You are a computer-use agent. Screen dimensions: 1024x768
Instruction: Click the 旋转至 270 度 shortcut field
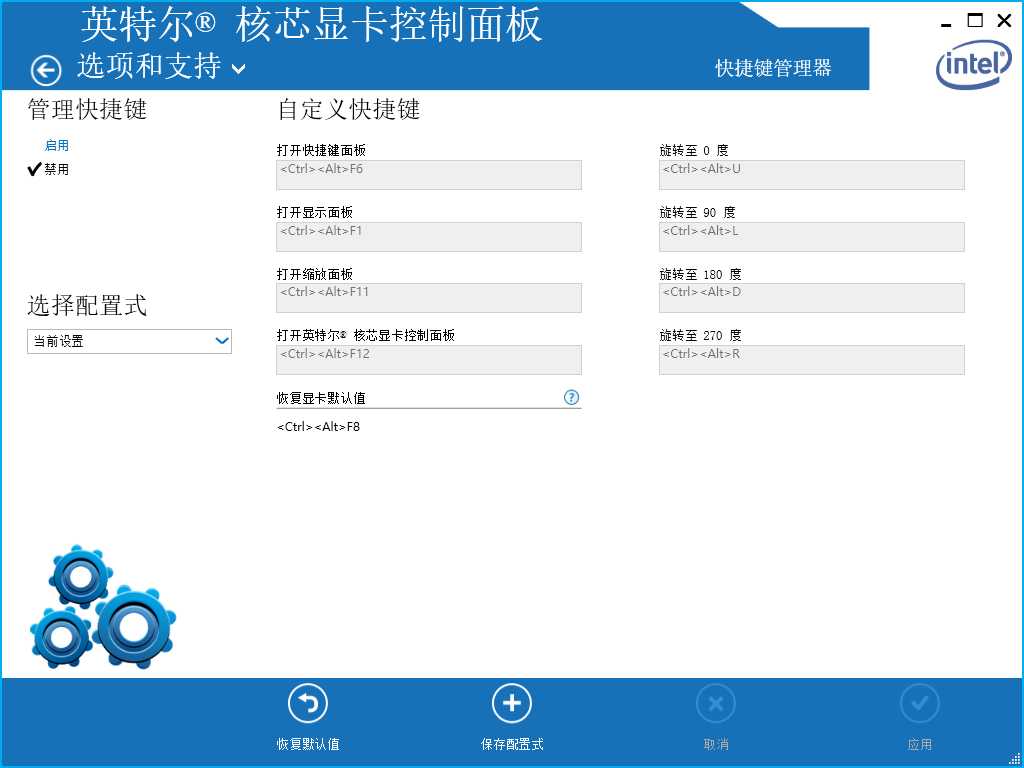pos(812,360)
